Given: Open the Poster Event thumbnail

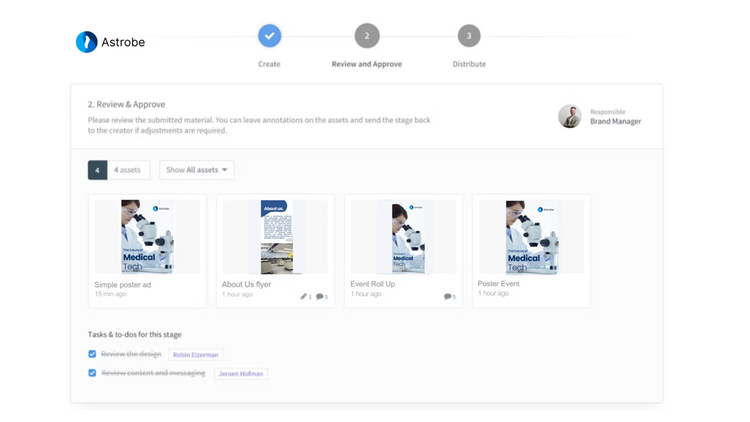Looking at the screenshot, I should pos(531,237).
